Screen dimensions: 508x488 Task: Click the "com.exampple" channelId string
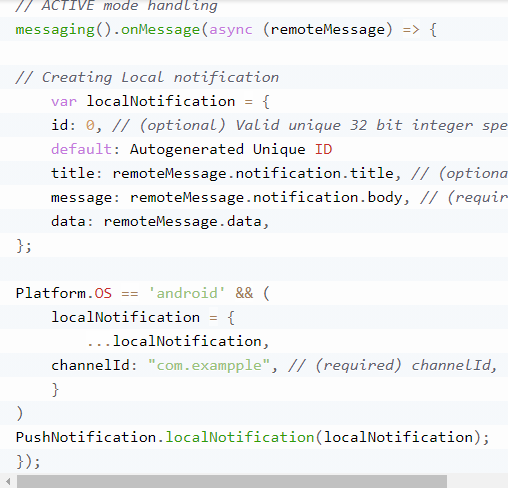pos(209,366)
